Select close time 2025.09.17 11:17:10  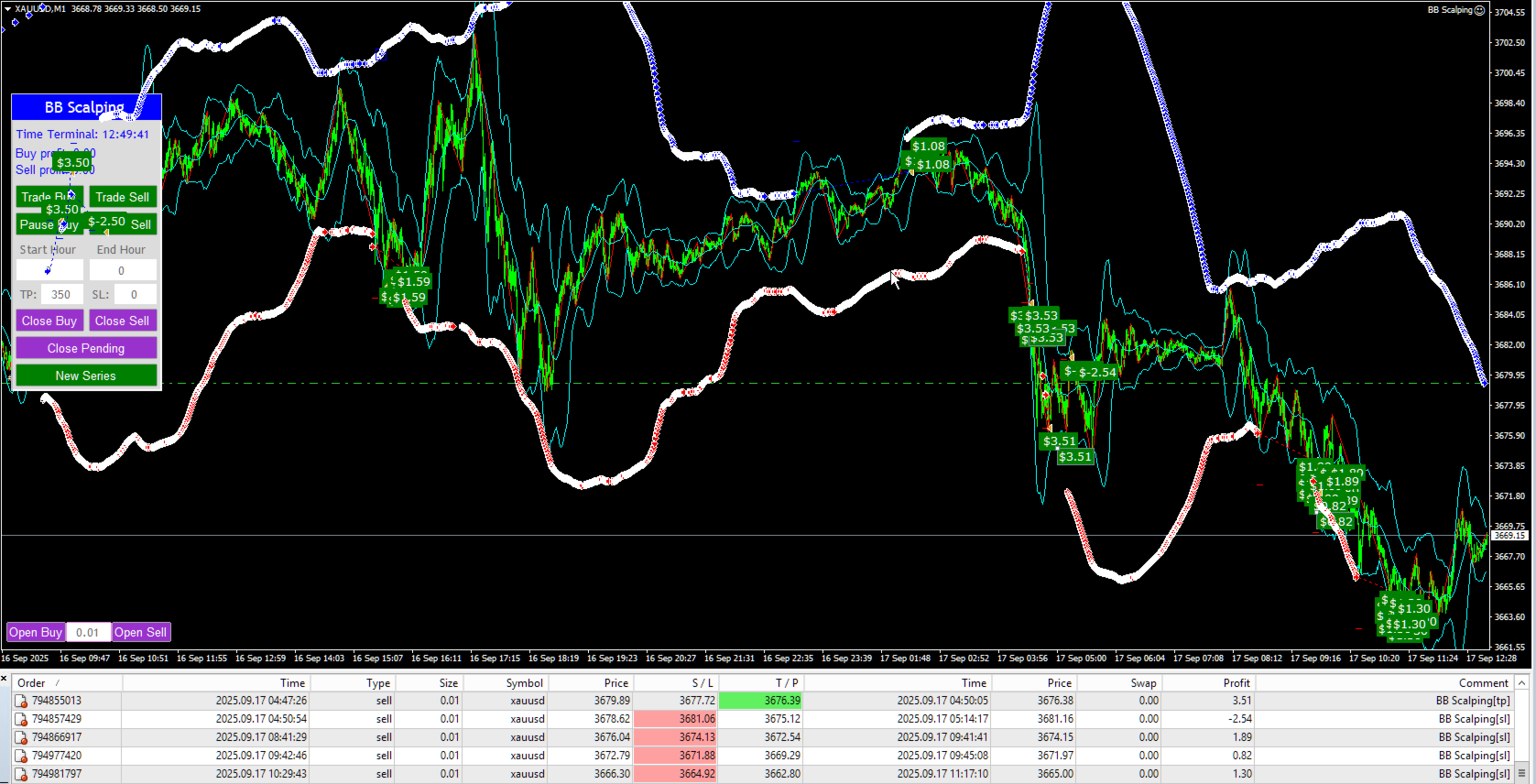942,774
